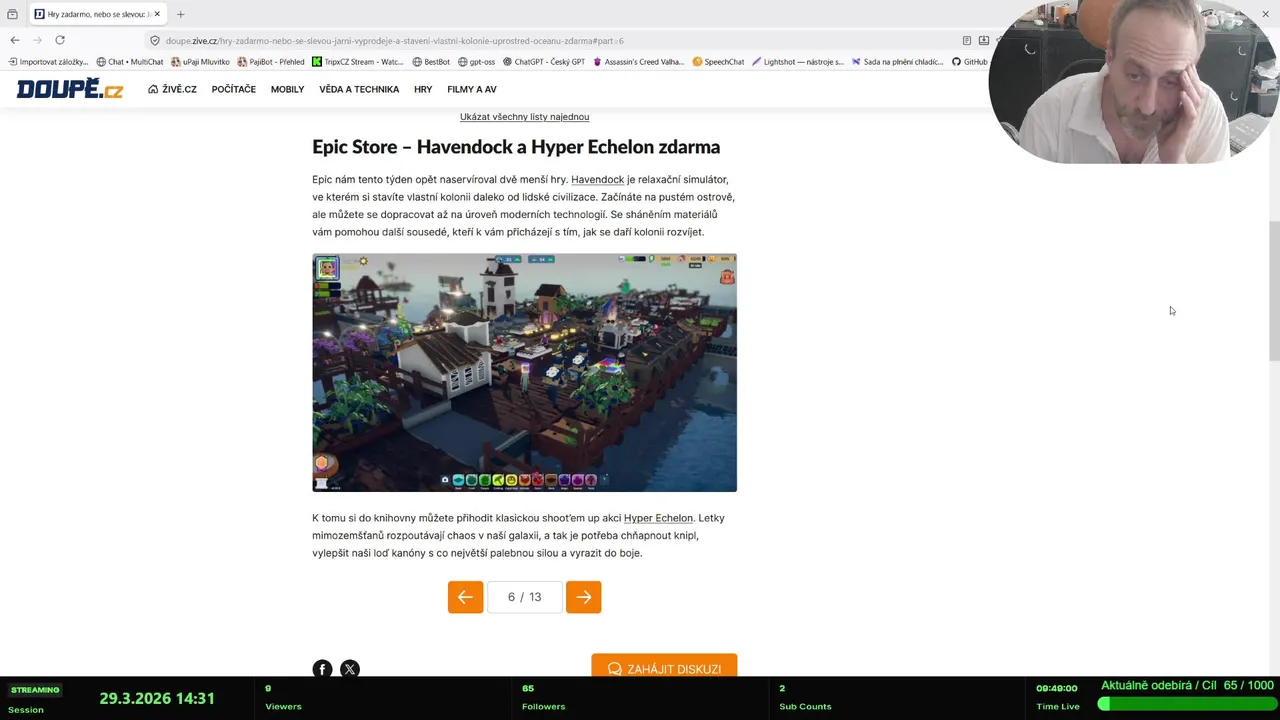This screenshot has width=1280, height=720.
Task: Open the Lightshot bookmark
Action: click(x=798, y=62)
